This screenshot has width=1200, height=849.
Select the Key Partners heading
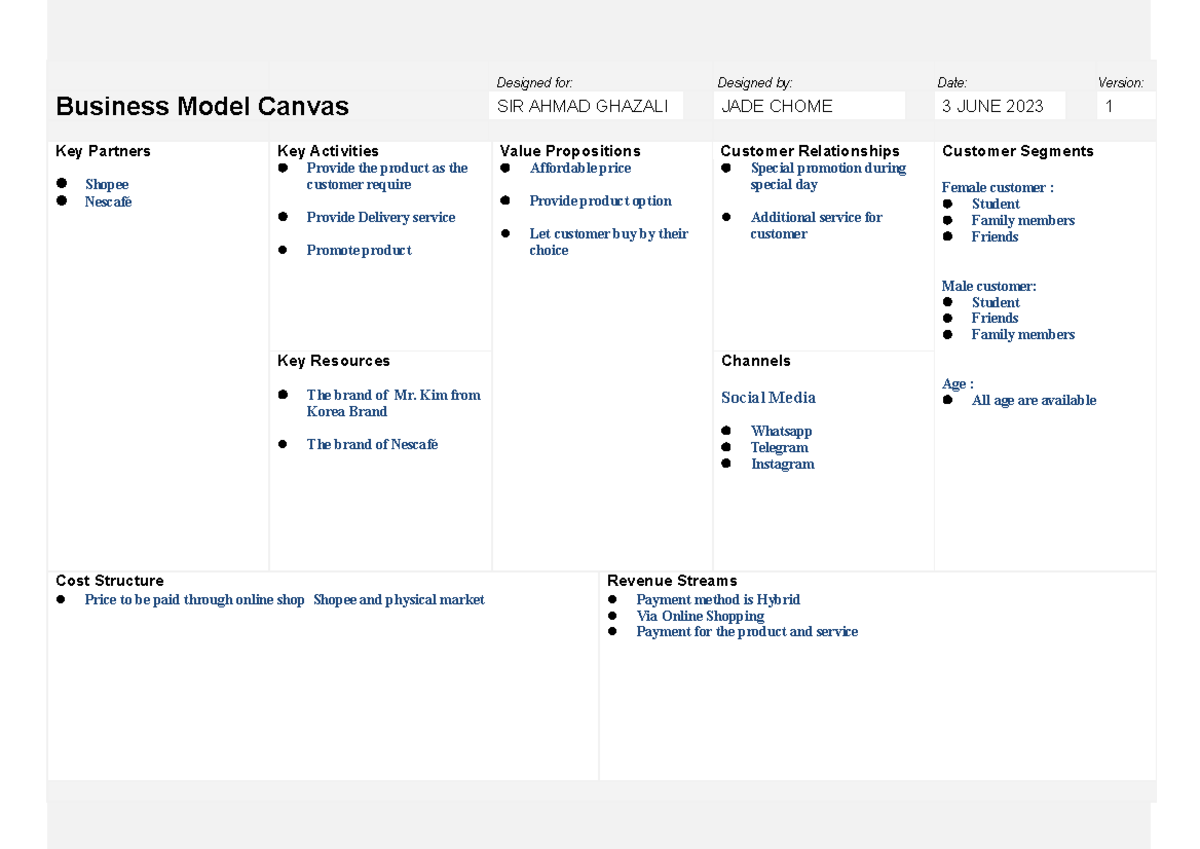pyautogui.click(x=103, y=151)
